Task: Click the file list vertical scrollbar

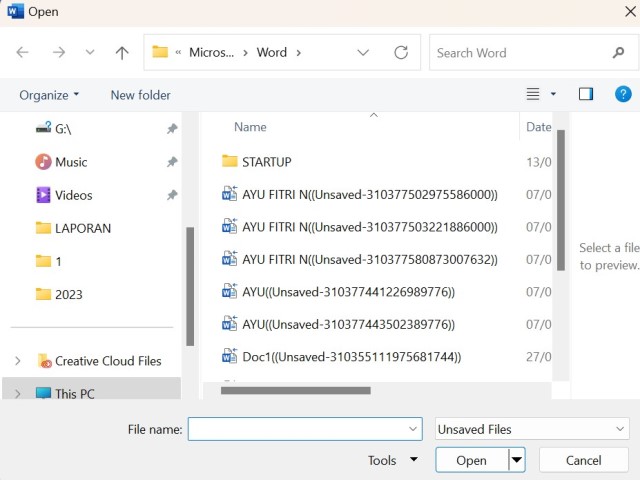Action: click(561, 200)
